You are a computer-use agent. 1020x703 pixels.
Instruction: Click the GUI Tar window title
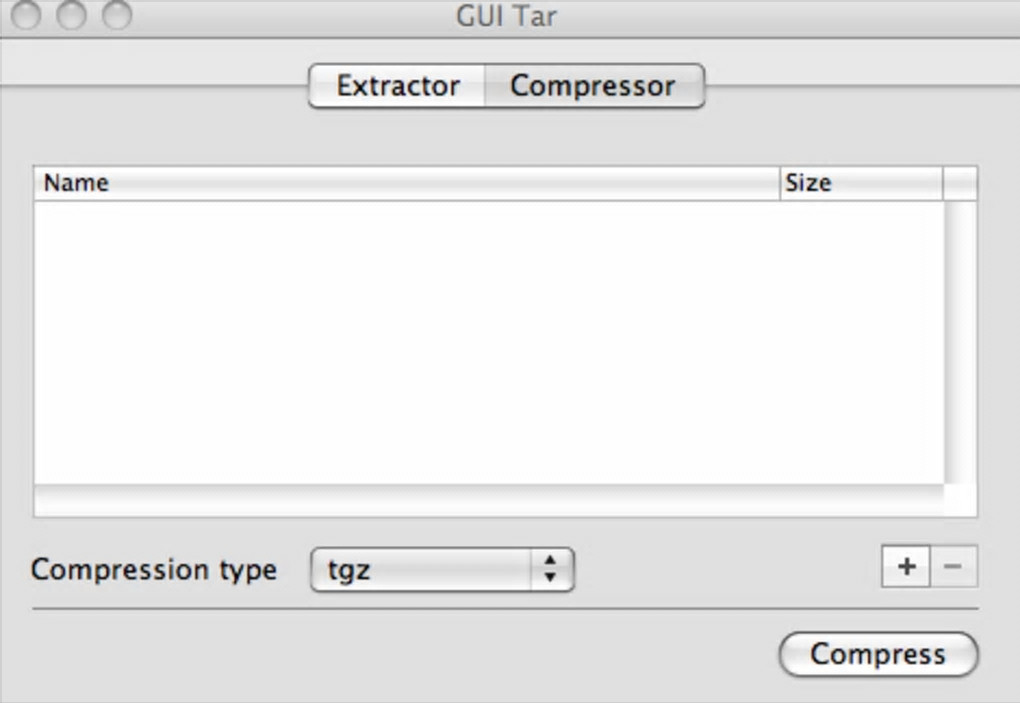[506, 17]
